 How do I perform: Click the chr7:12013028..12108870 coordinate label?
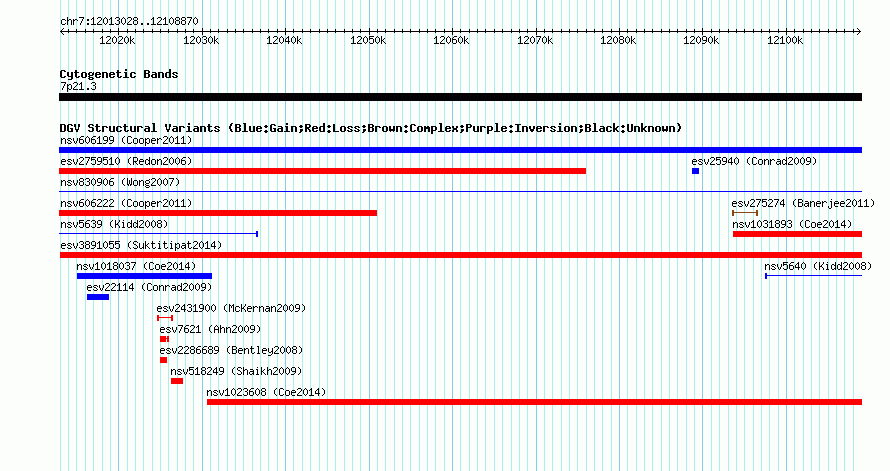coord(129,22)
